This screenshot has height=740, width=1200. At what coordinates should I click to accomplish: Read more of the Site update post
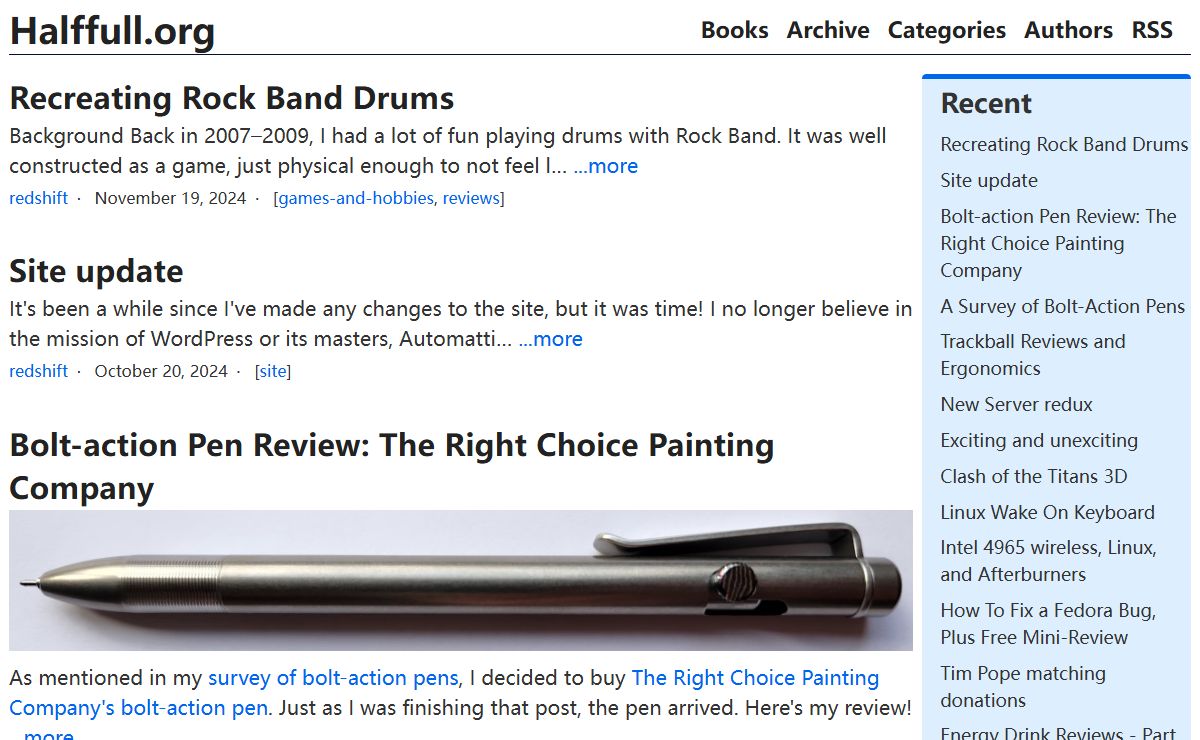click(550, 339)
